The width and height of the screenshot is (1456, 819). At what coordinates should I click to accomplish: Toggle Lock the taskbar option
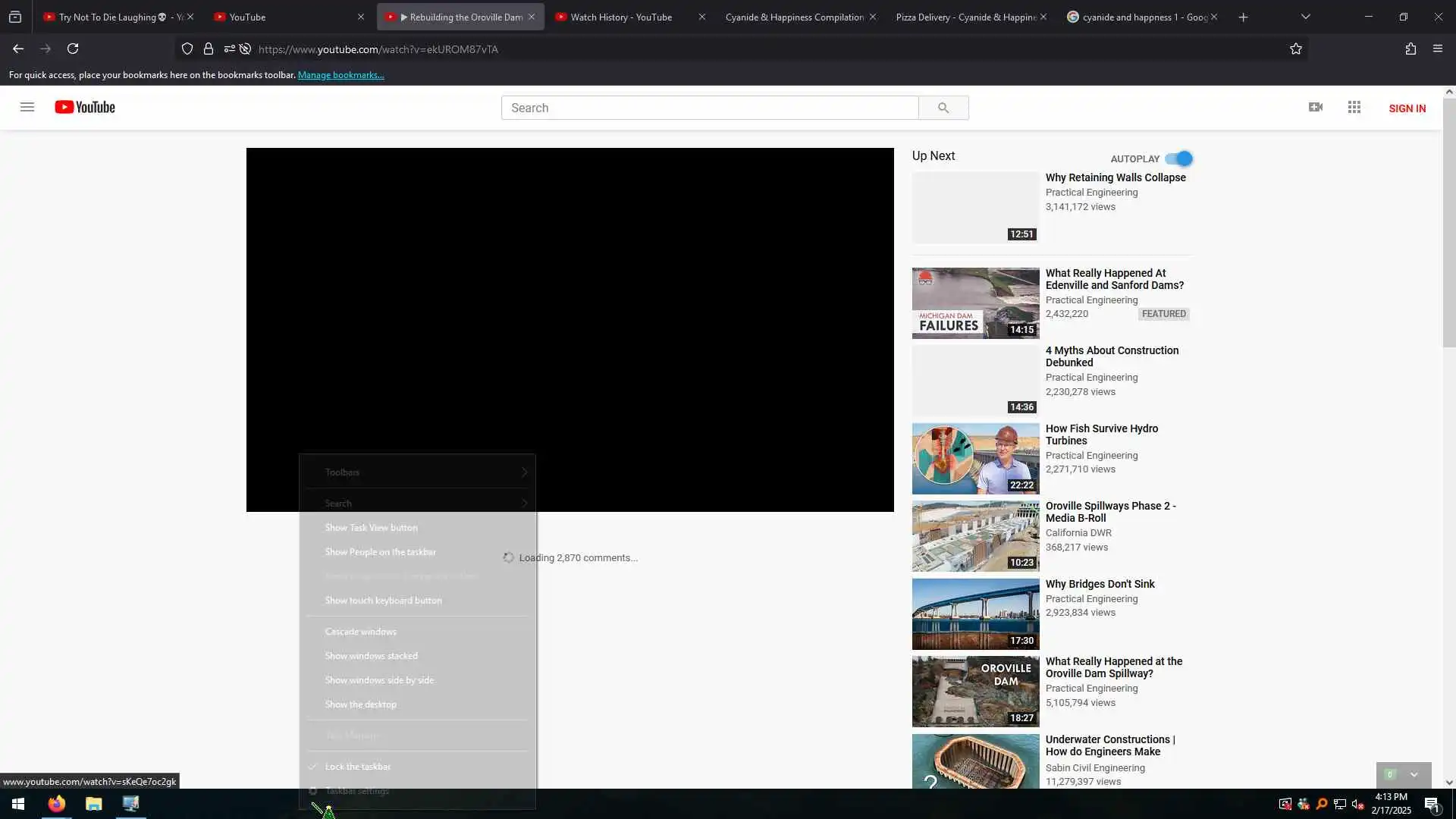coord(358,766)
